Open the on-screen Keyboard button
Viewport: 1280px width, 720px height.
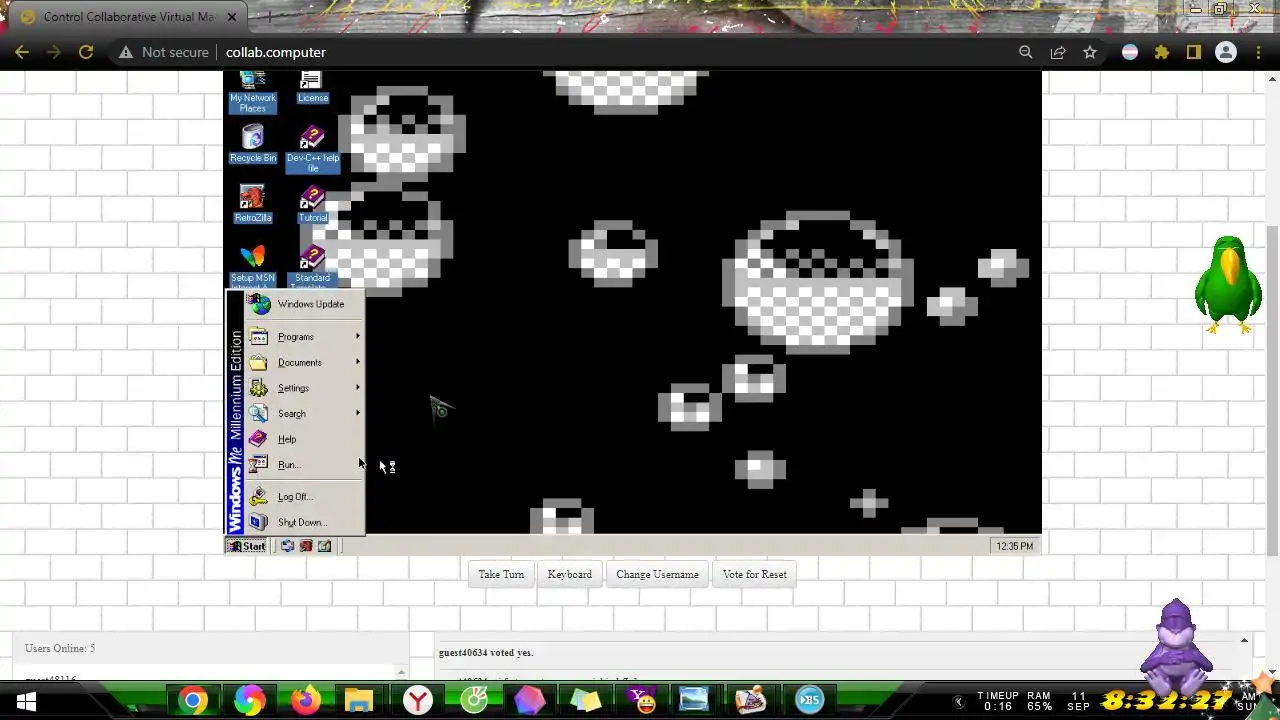pos(570,574)
